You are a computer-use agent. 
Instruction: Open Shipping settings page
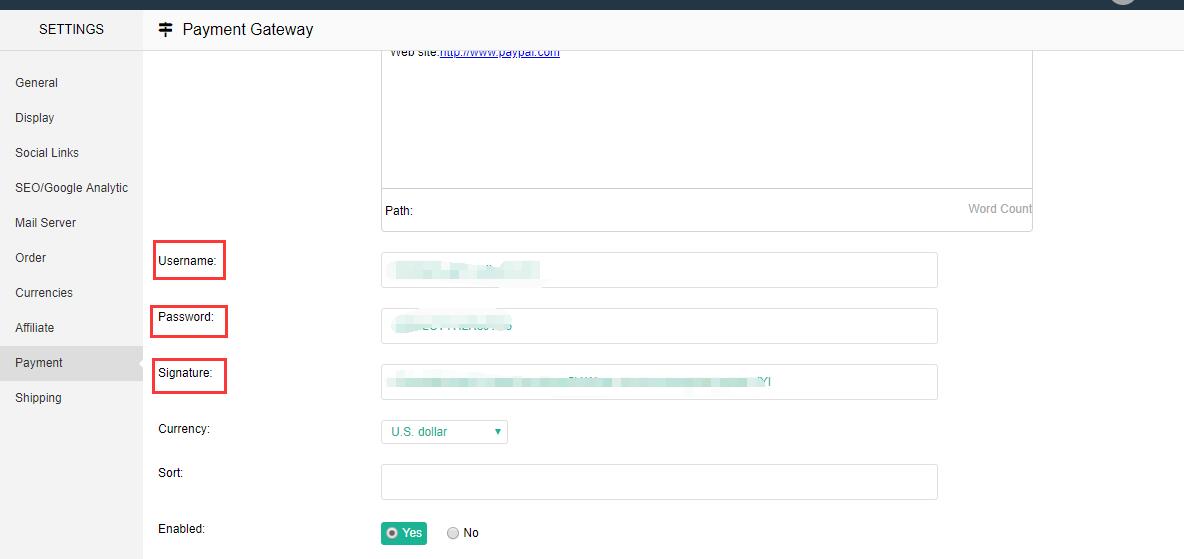pos(38,398)
